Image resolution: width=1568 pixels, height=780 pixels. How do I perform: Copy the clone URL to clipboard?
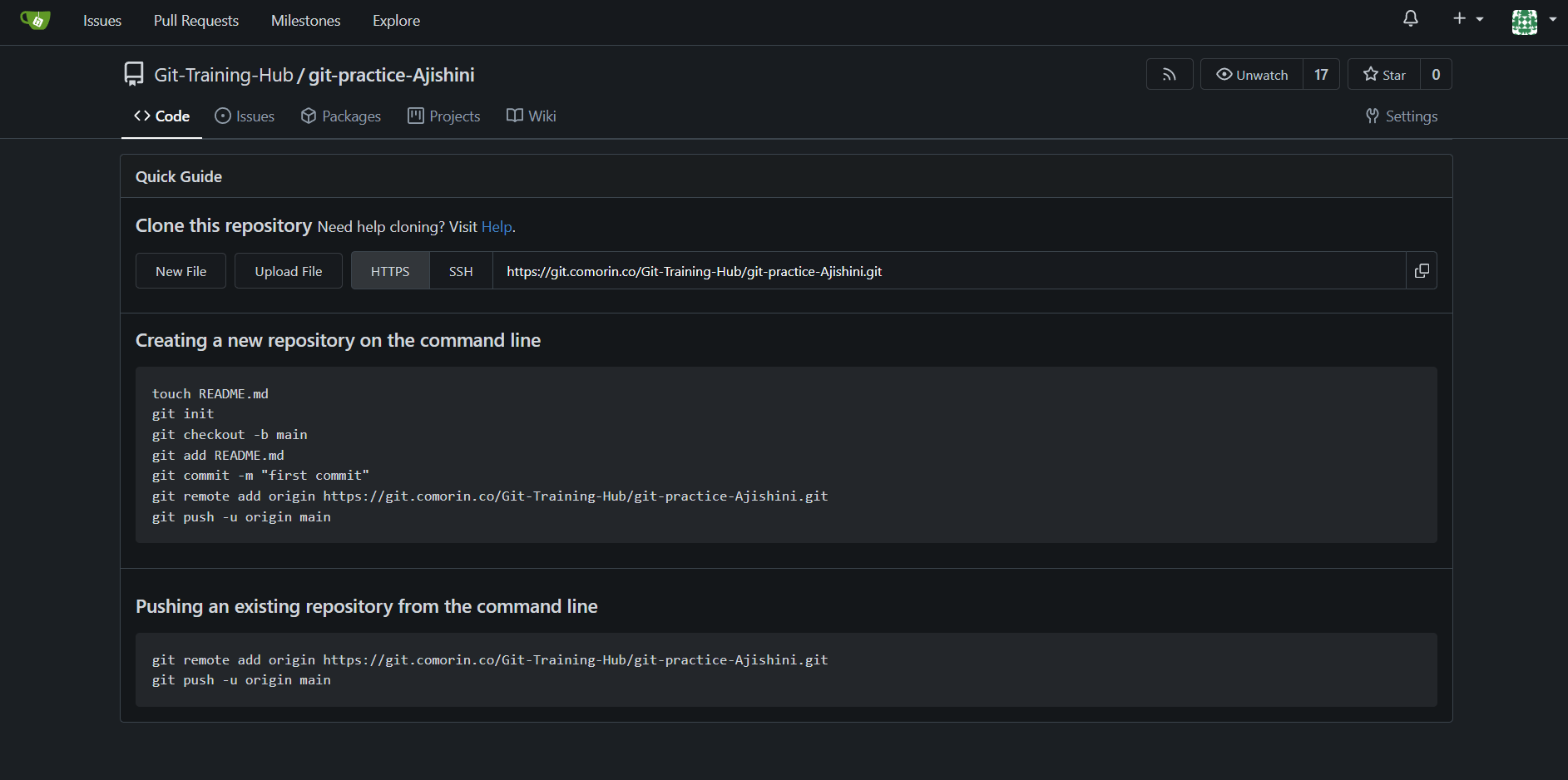tap(1422, 270)
